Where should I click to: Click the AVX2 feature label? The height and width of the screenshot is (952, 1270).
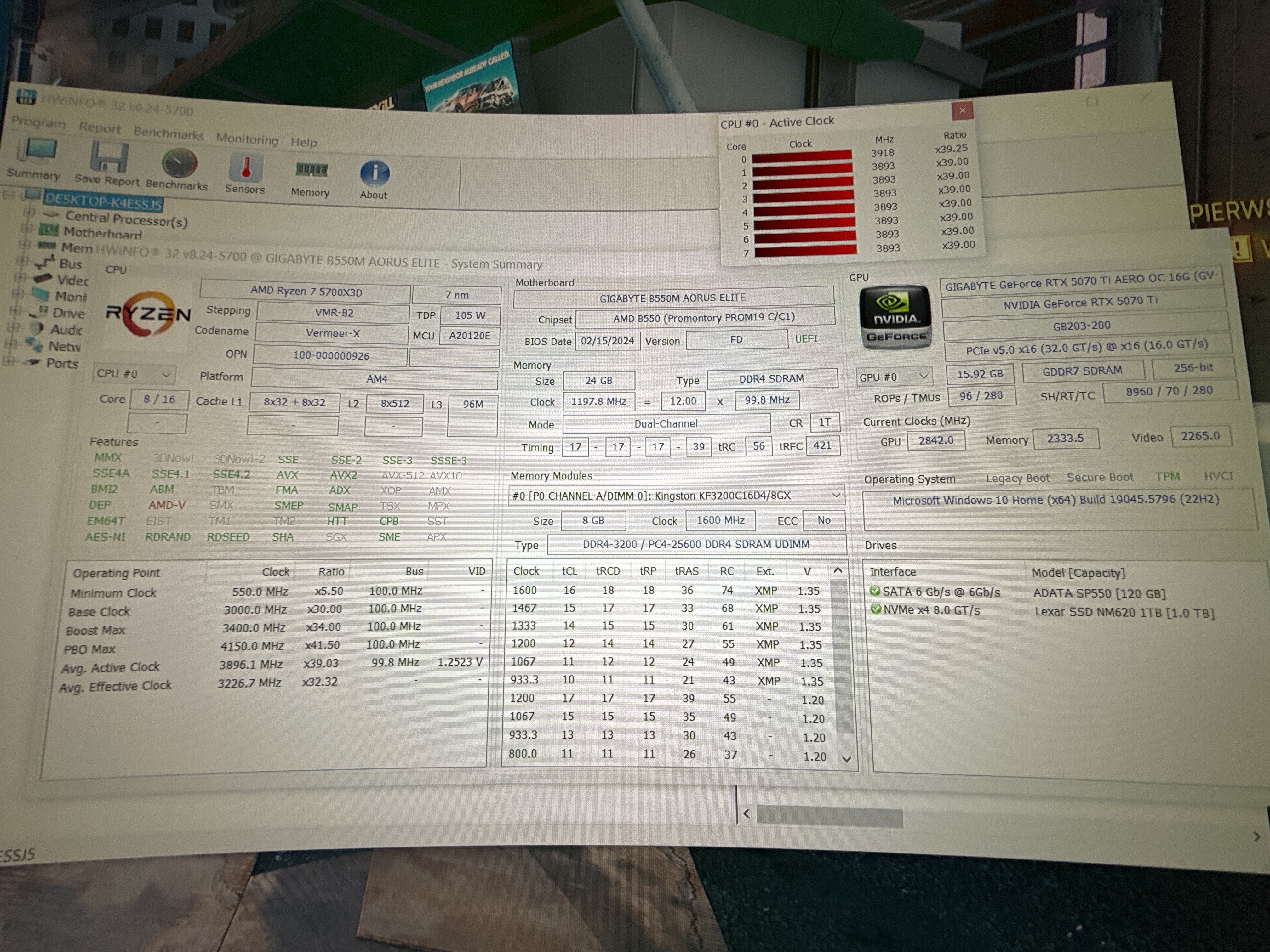[x=343, y=475]
